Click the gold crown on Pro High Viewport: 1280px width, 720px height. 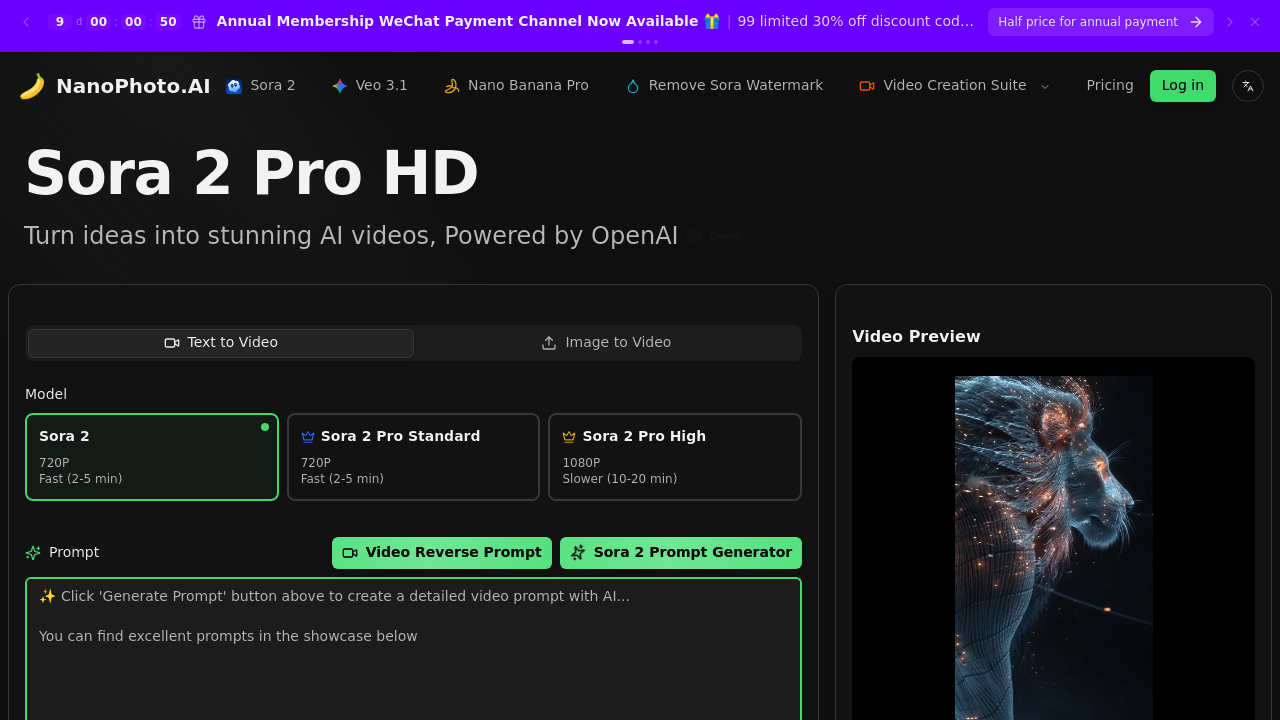point(569,437)
